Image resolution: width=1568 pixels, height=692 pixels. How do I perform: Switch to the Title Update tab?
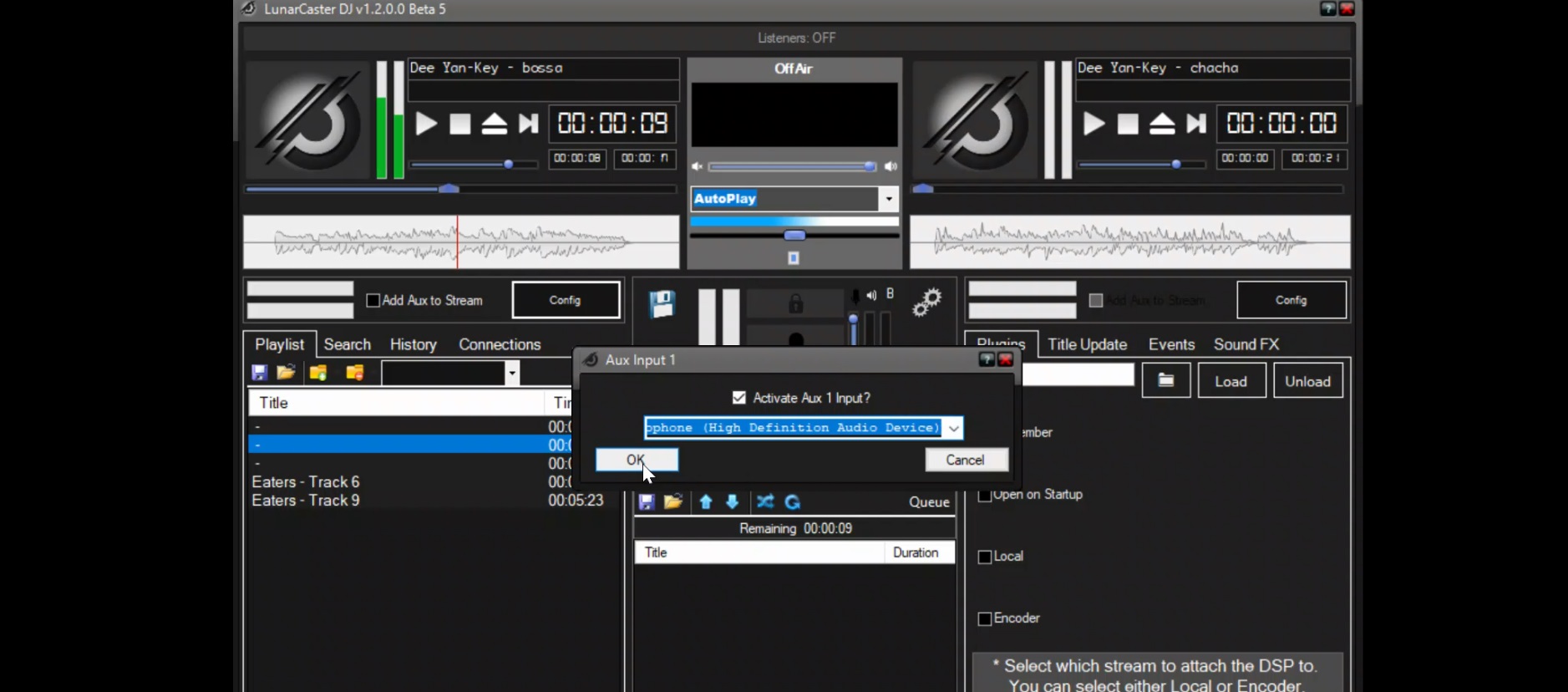(1087, 344)
